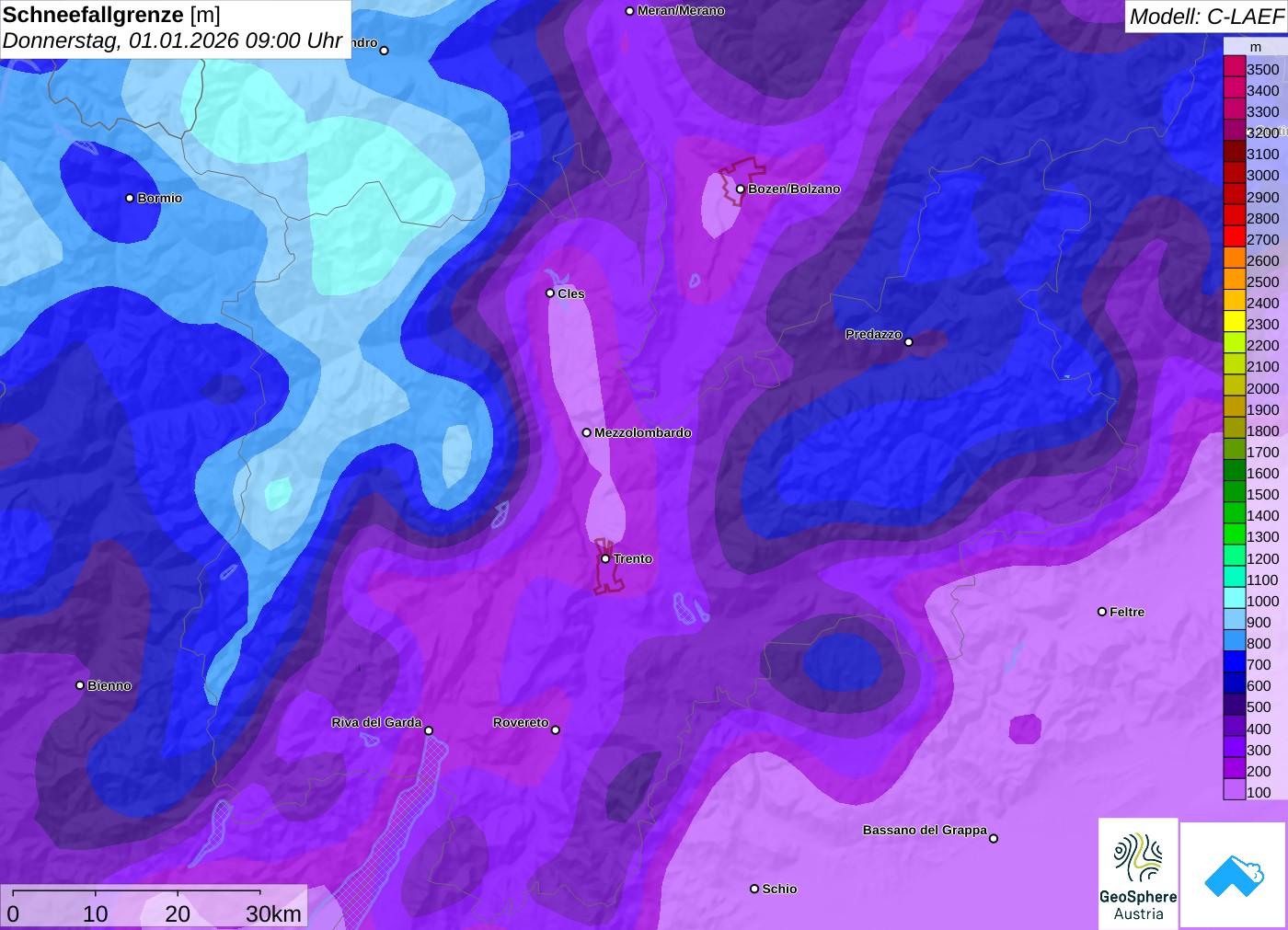
Task: Click the Mezzolombardo location marker
Action: 587,432
